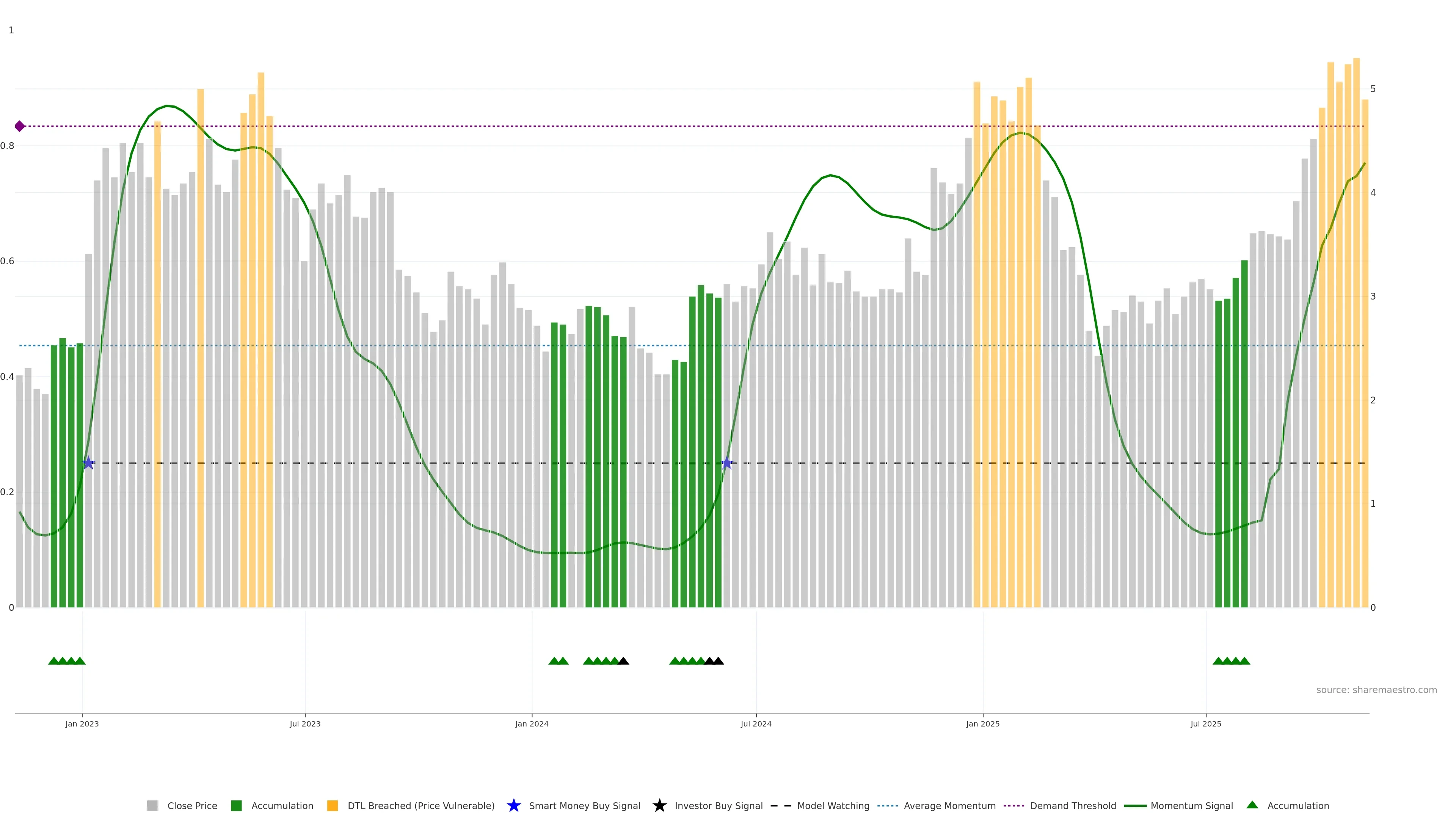The width and height of the screenshot is (1456, 819).
Task: Click the orange DTL Breached legend swatch
Action: 333,805
